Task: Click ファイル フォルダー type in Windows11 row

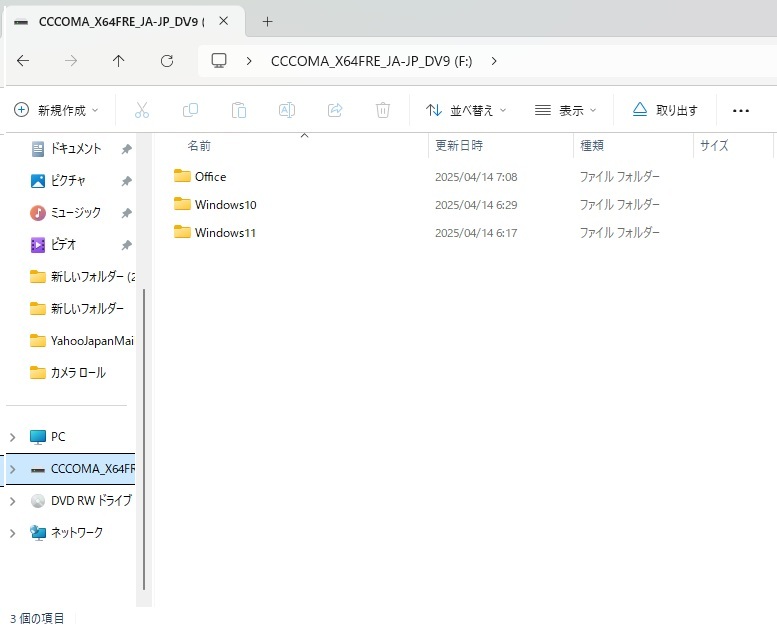Action: tap(619, 232)
